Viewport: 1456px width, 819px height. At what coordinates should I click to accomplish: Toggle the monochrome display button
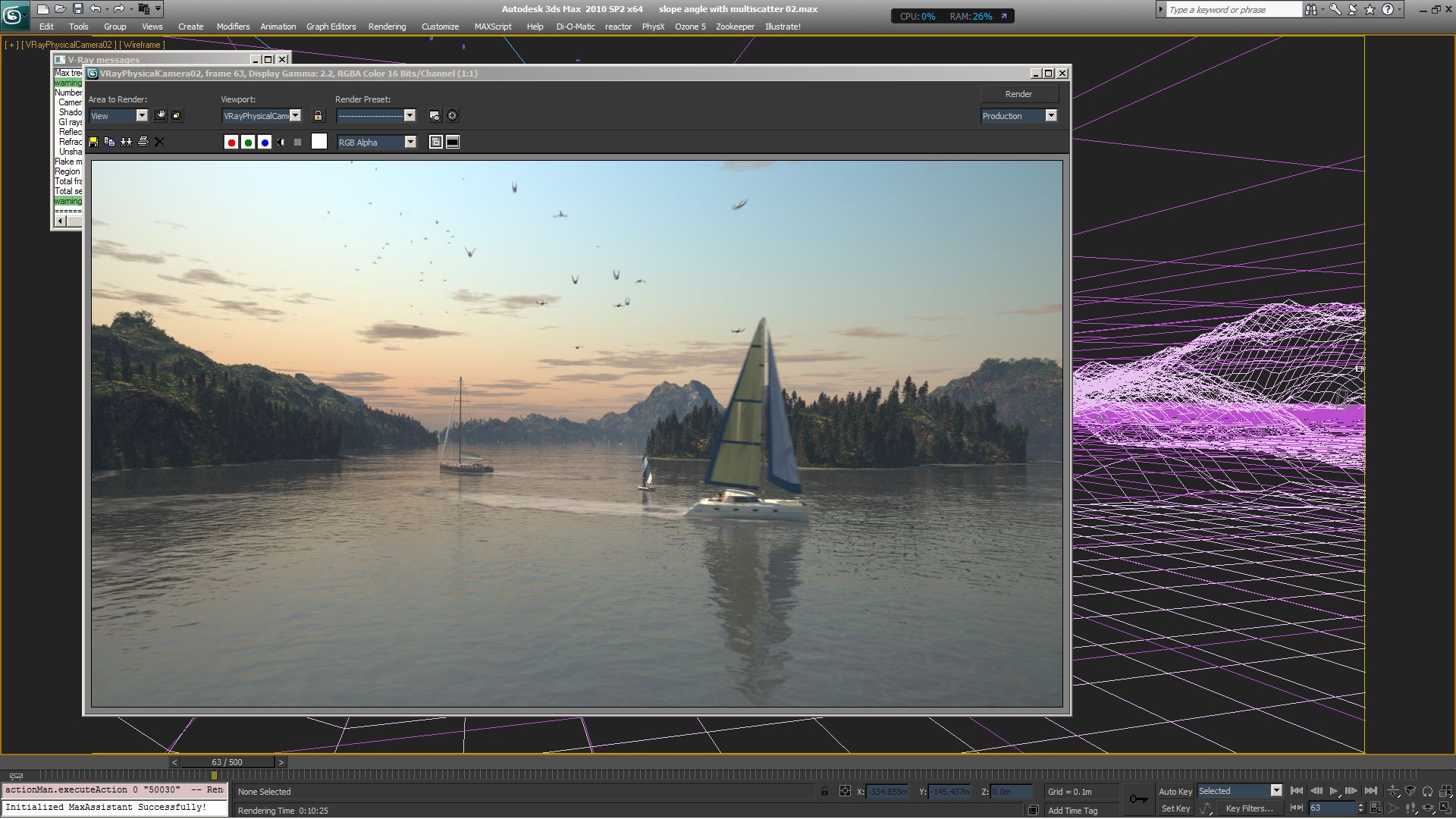pos(297,142)
